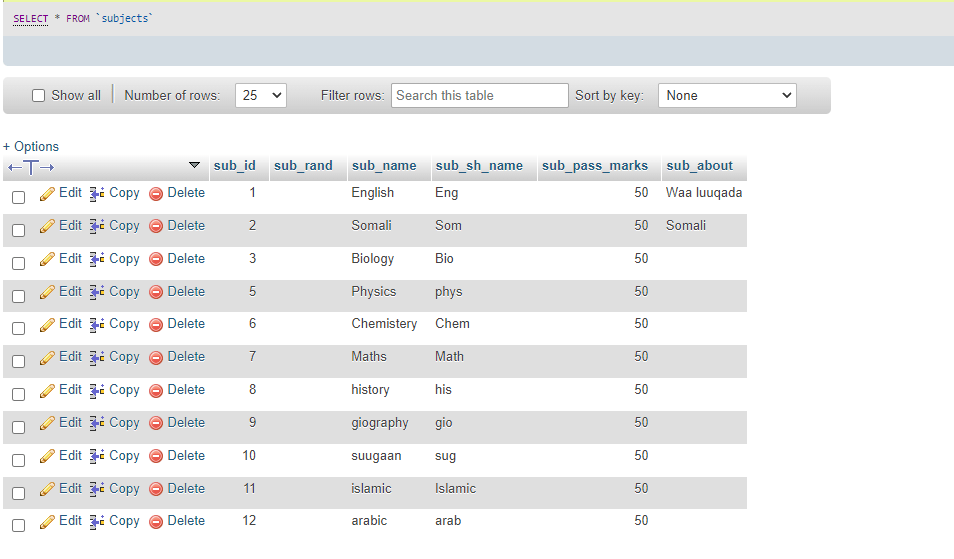
Task: Tick the checkbox for the Maths row
Action: click(19, 361)
